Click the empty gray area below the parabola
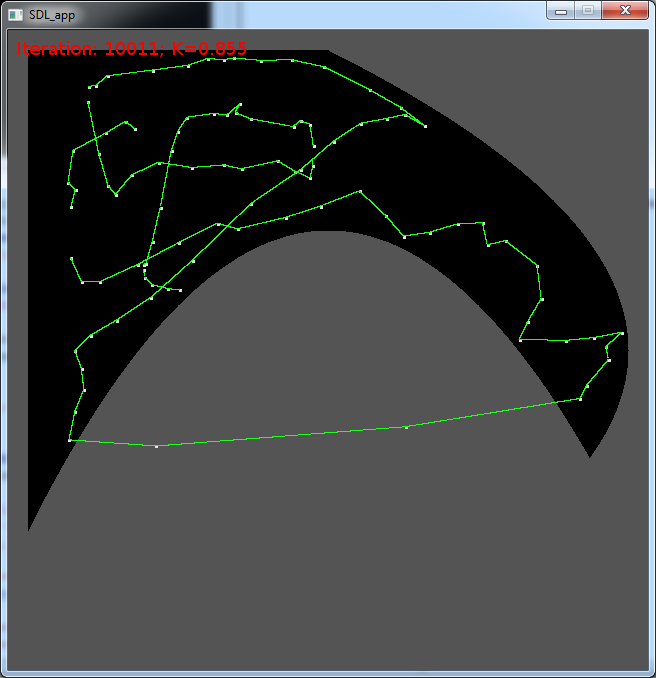Viewport: 656px width, 678px height. click(x=330, y=560)
